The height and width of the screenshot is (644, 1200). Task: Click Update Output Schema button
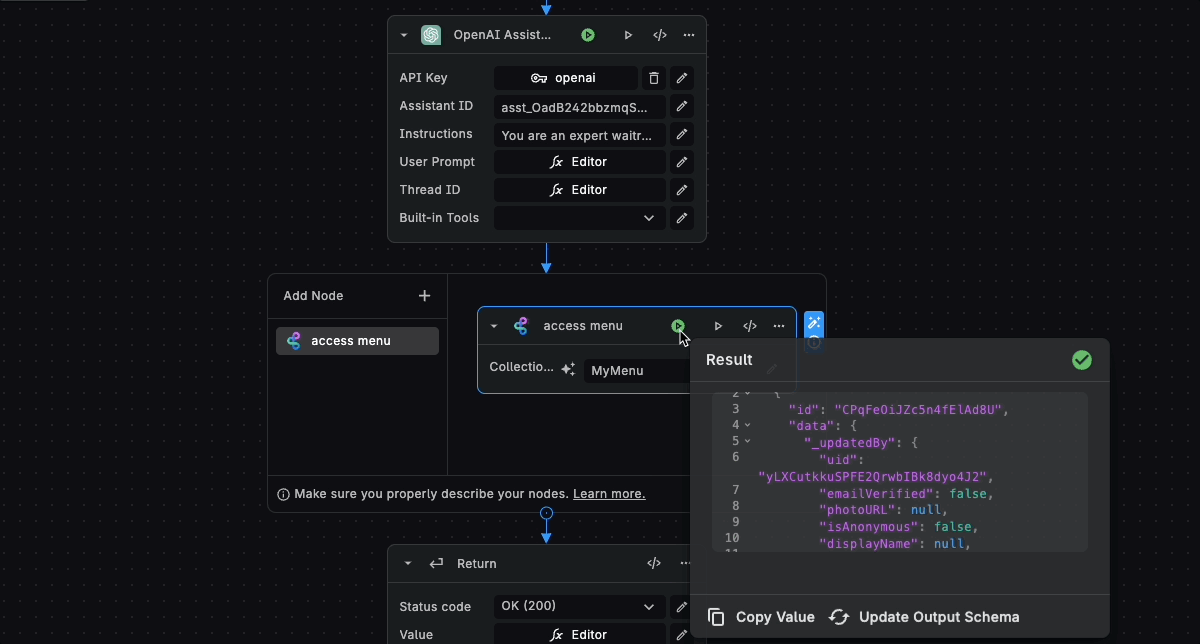tap(925, 617)
